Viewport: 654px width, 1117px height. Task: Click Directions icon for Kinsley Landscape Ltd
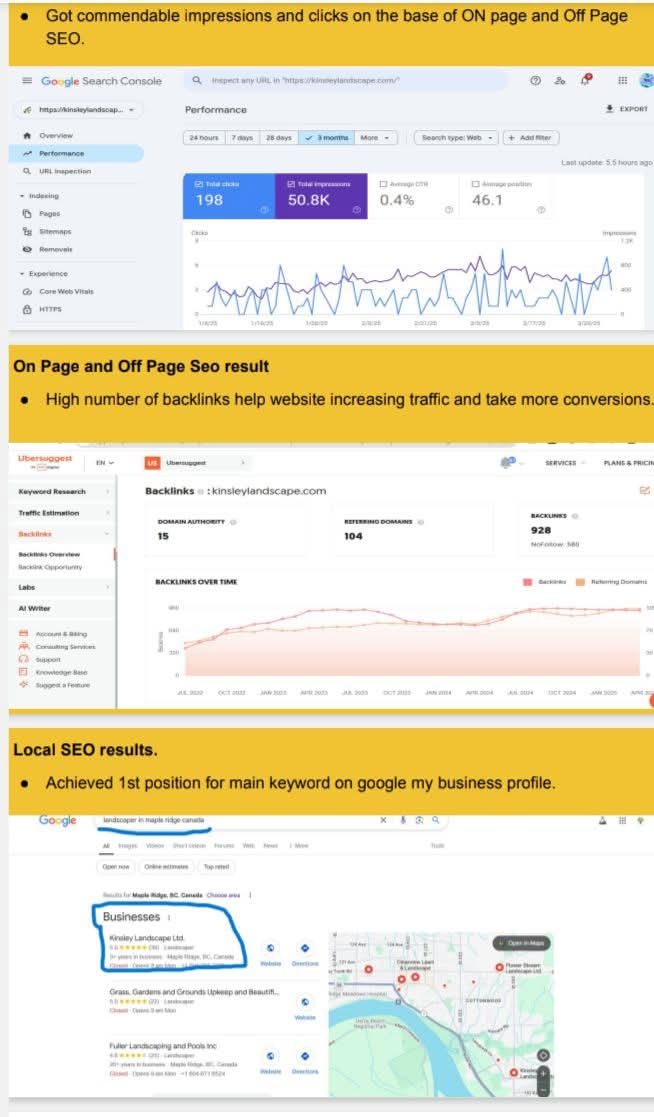coord(305,948)
